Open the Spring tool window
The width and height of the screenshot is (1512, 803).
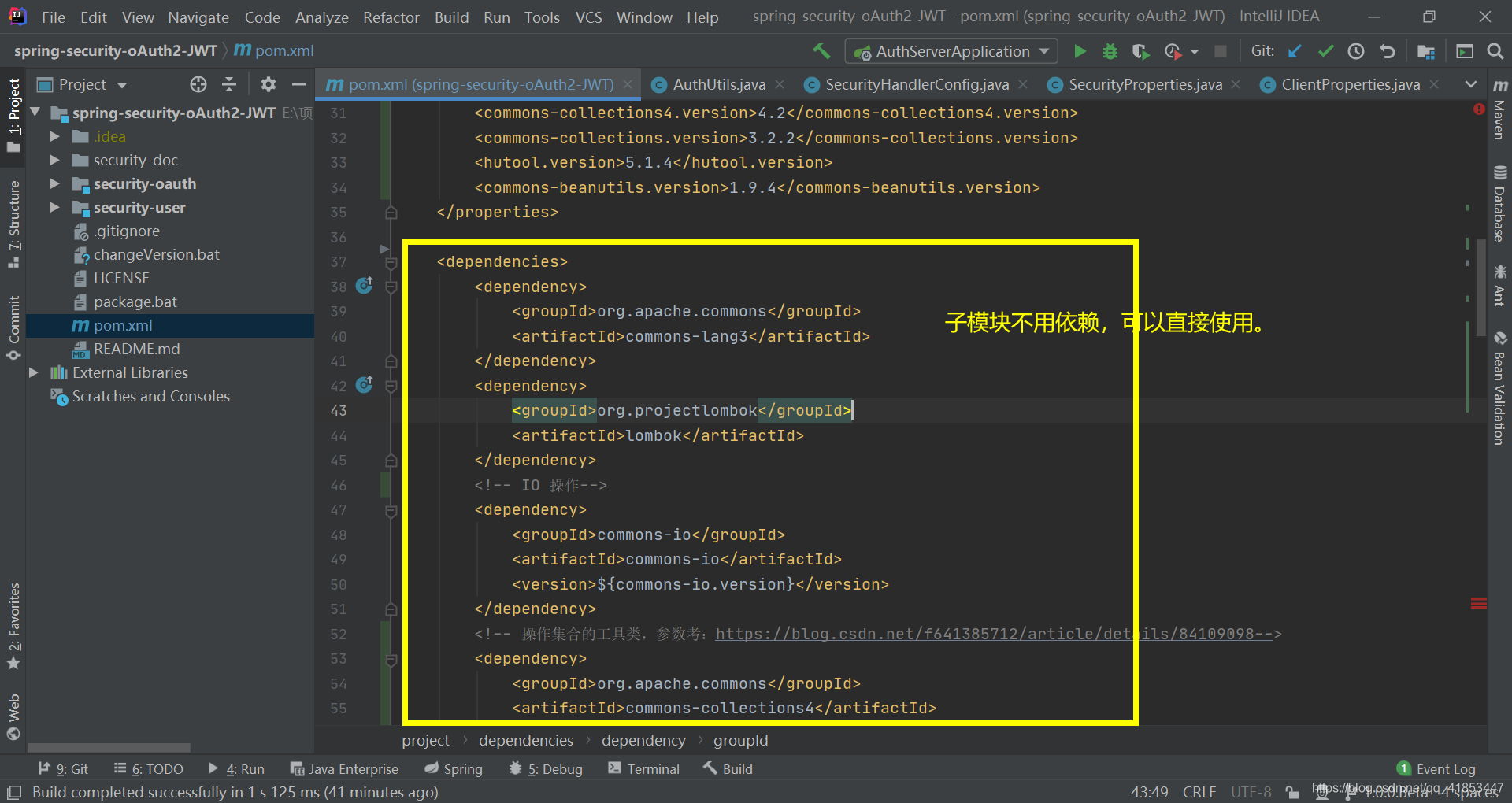point(454,769)
